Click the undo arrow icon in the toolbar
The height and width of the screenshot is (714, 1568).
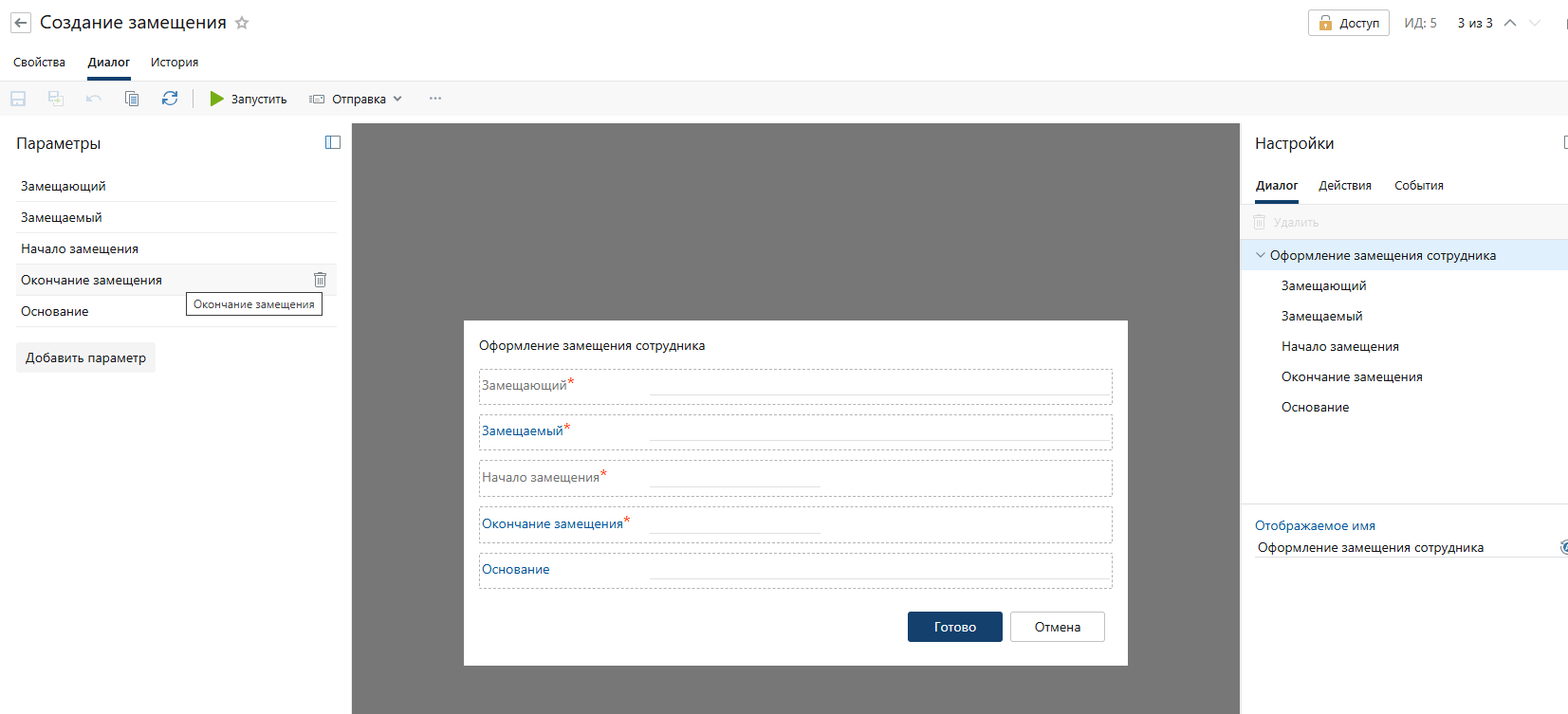click(94, 99)
